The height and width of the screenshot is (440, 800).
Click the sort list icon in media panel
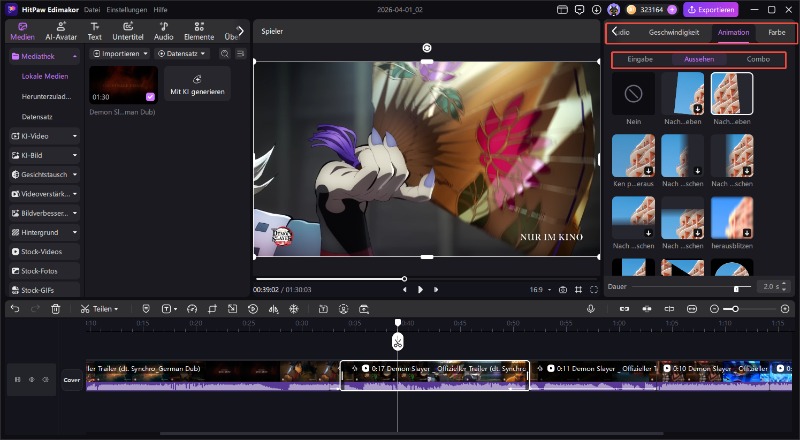pos(240,54)
